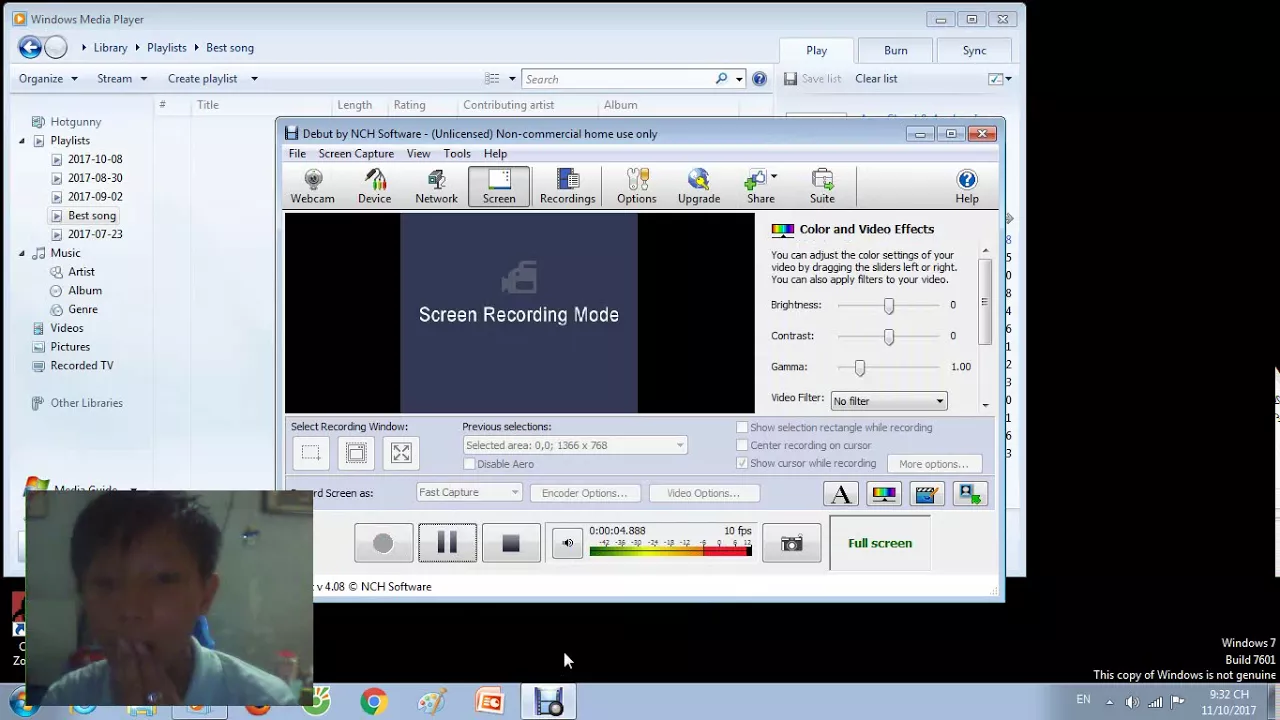Screen dimensions: 1280x720
Task: Click Media Player back arrow button
Action: click(x=30, y=47)
